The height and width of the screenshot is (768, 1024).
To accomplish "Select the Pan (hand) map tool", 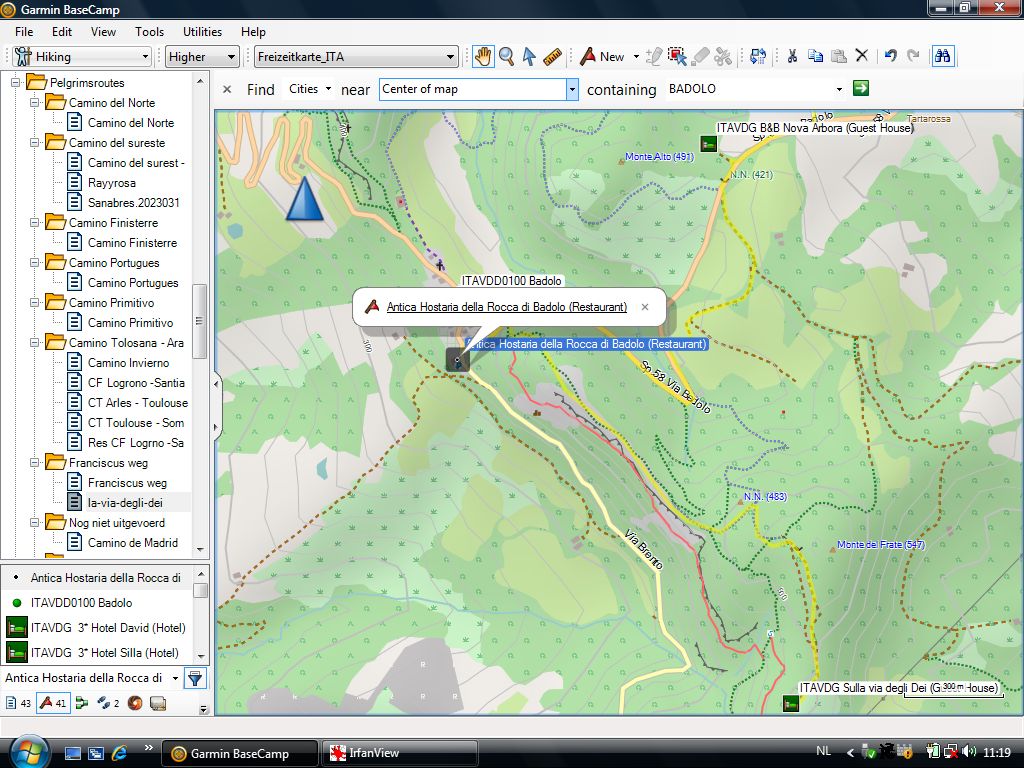I will tap(483, 57).
